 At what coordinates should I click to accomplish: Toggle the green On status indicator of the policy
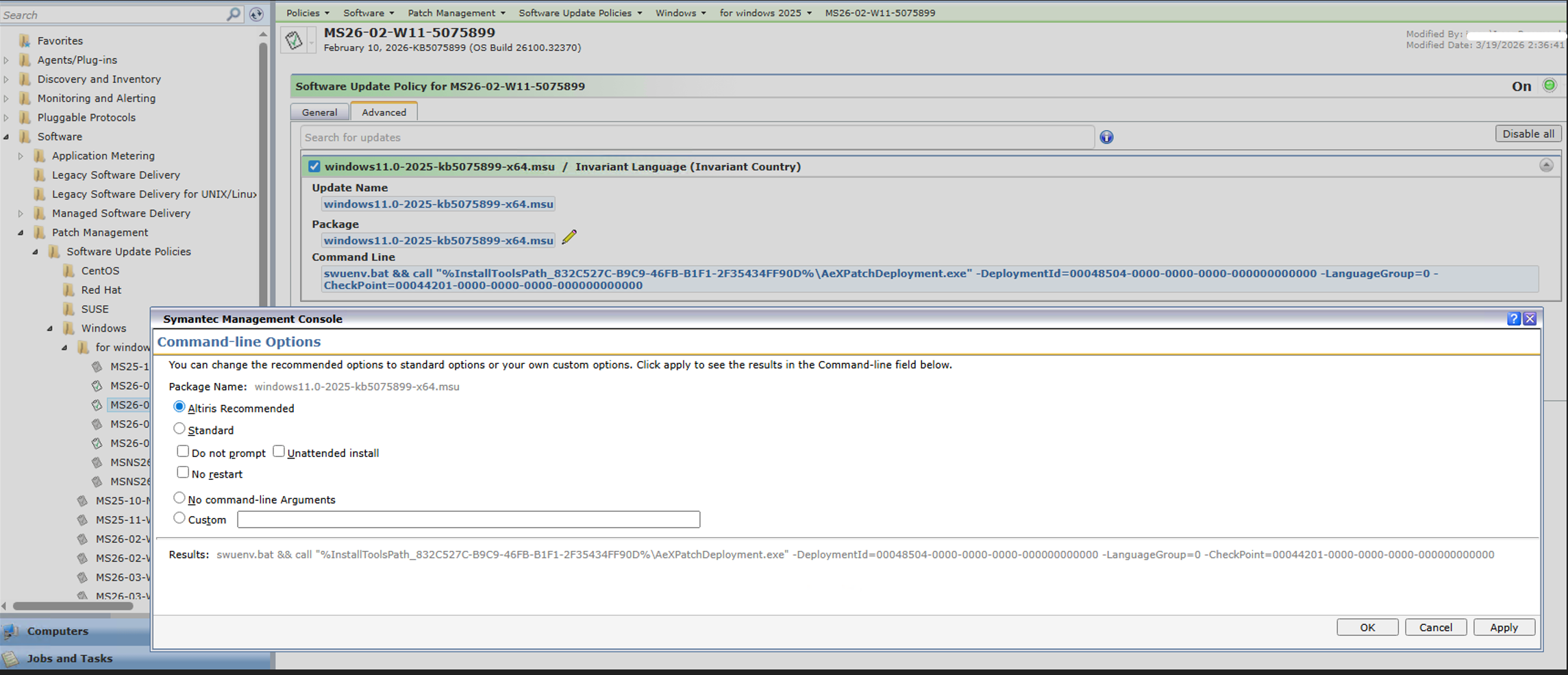pos(1549,86)
